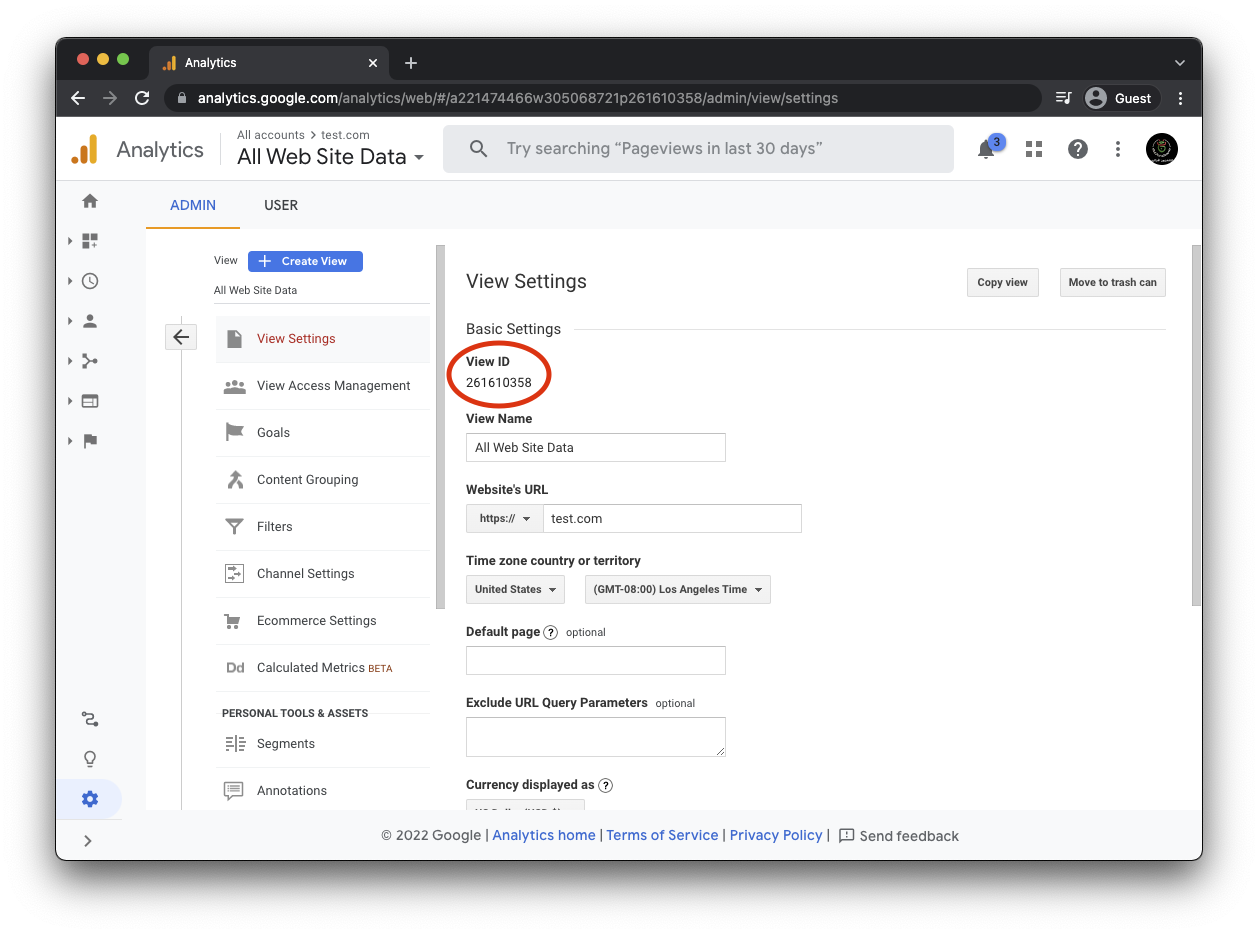The image size is (1258, 934).
Task: Open Ecommerce Settings menu item
Action: click(323, 621)
